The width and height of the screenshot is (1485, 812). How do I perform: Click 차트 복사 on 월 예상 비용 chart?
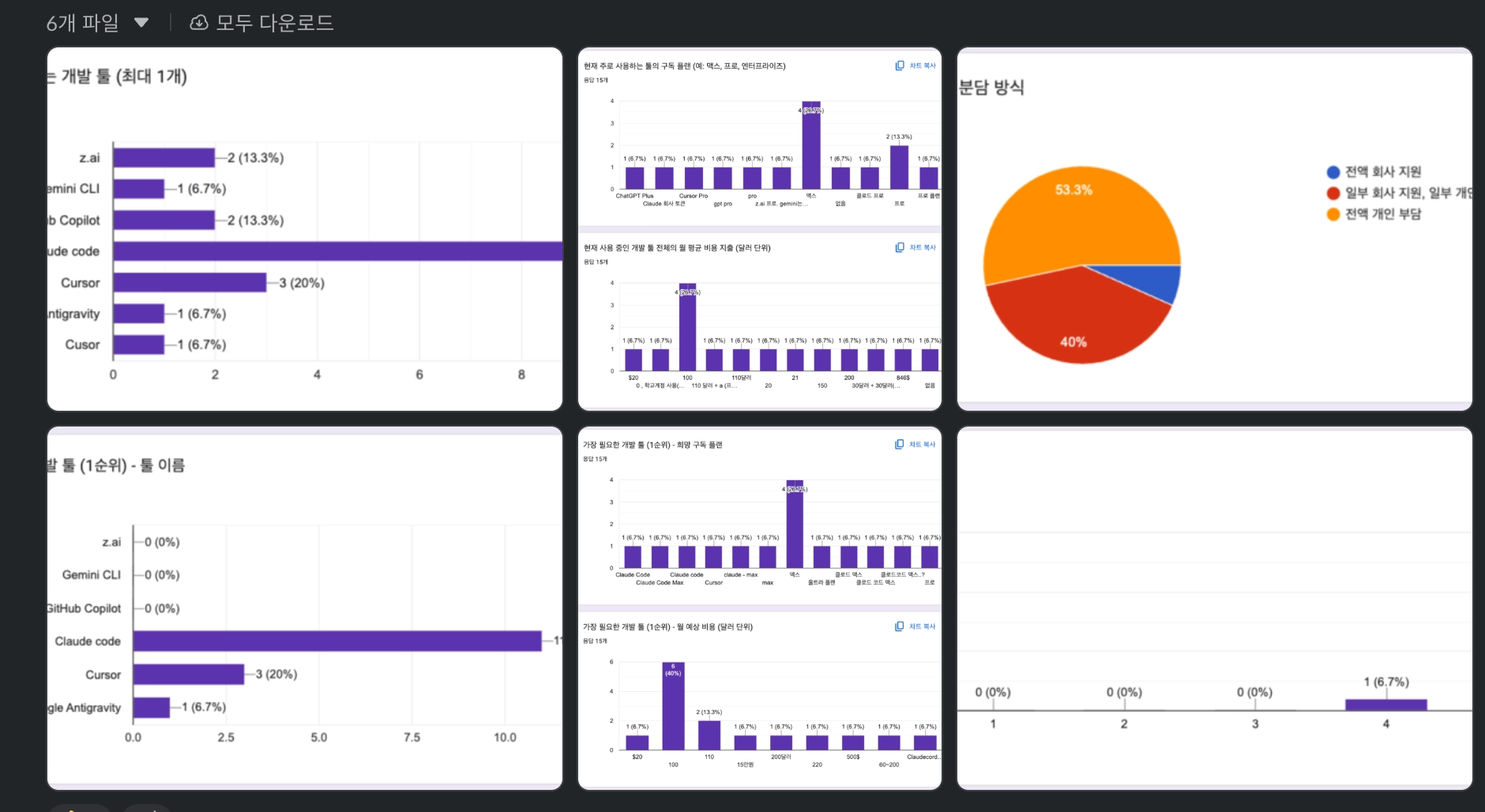pos(922,626)
